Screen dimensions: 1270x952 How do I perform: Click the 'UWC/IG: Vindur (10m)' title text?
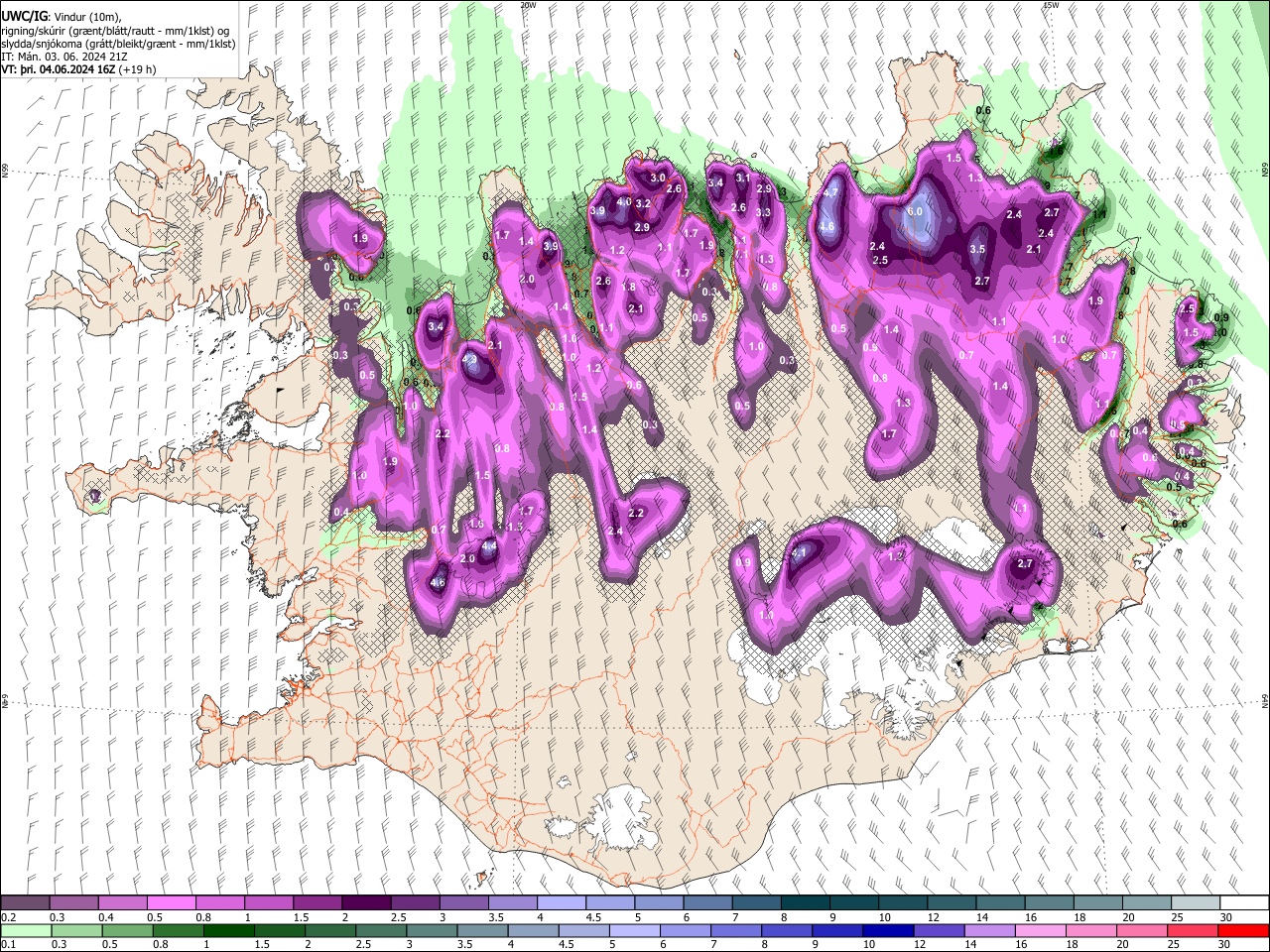[x=62, y=17]
